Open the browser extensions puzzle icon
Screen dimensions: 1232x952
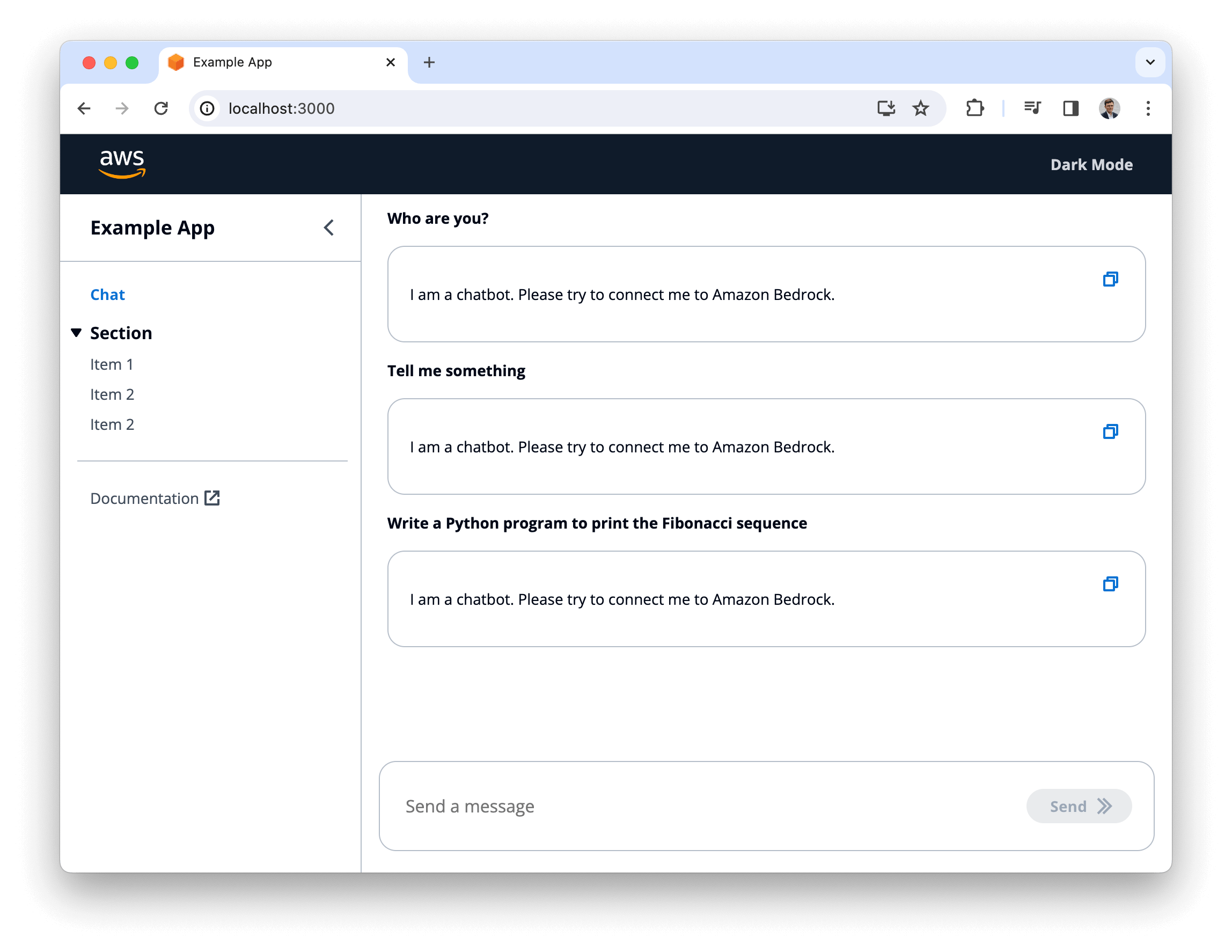[975, 108]
